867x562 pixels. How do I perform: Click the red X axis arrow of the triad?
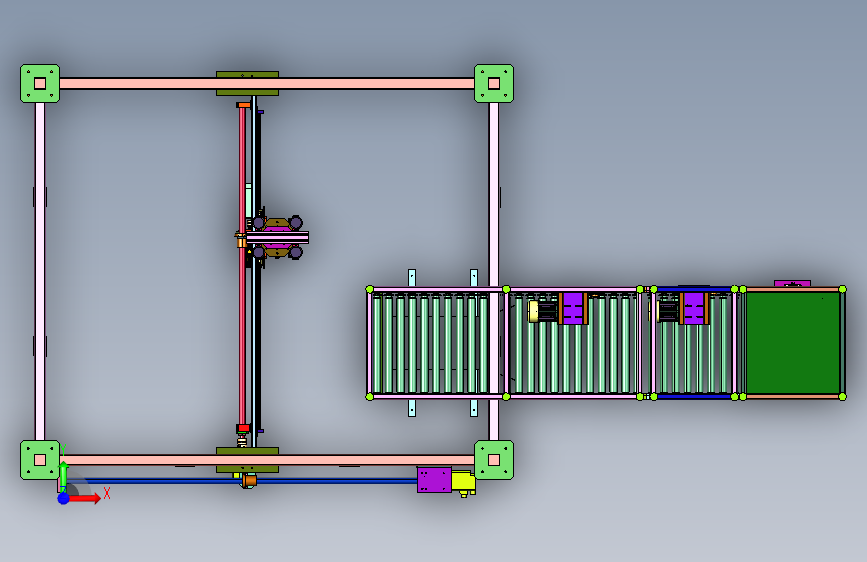coord(84,498)
